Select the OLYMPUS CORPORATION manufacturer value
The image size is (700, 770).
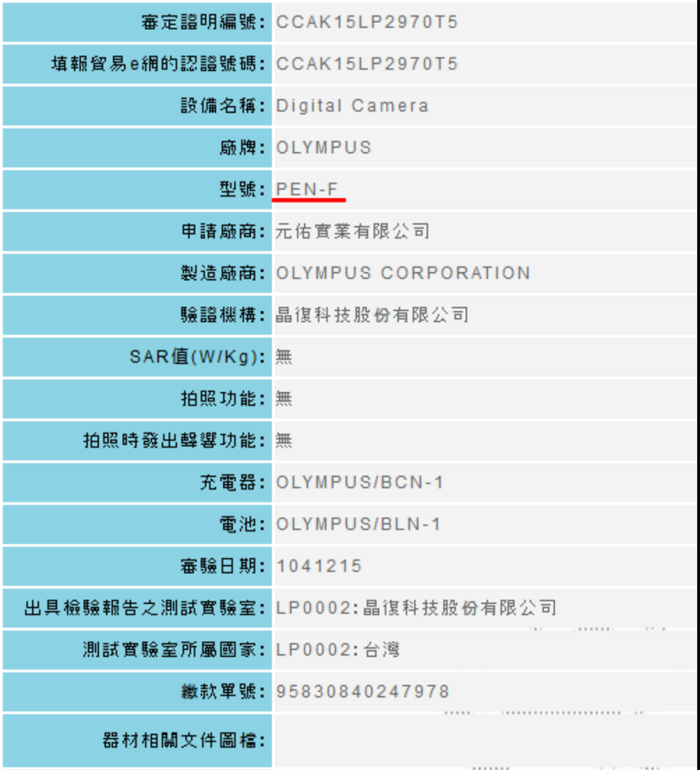(x=403, y=273)
